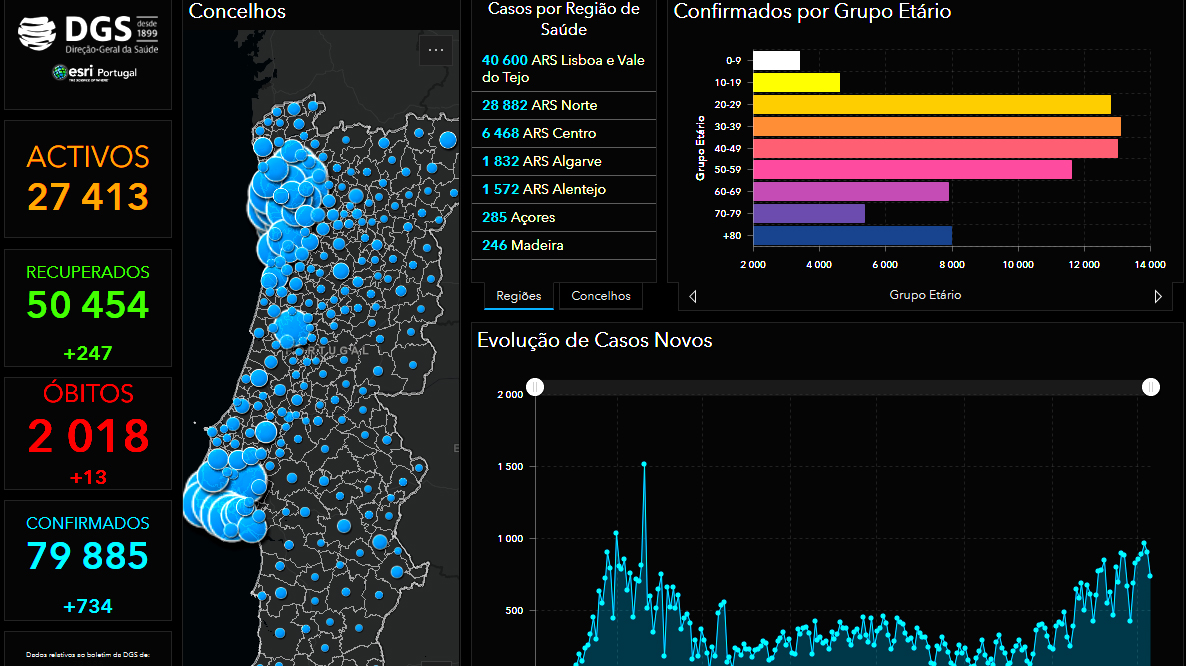Select ARS Lisboa e Vale do Tejo
The width and height of the screenshot is (1186, 666).
(564, 69)
